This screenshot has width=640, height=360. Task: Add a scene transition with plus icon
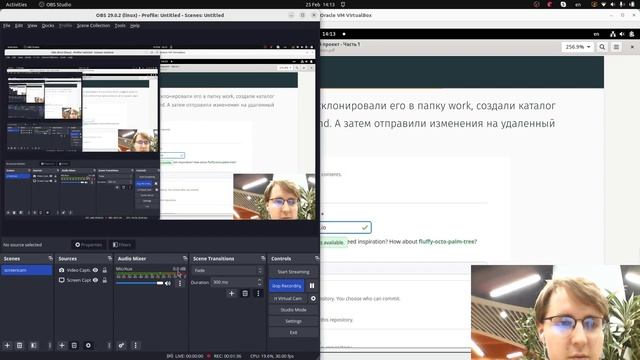pyautogui.click(x=231, y=293)
